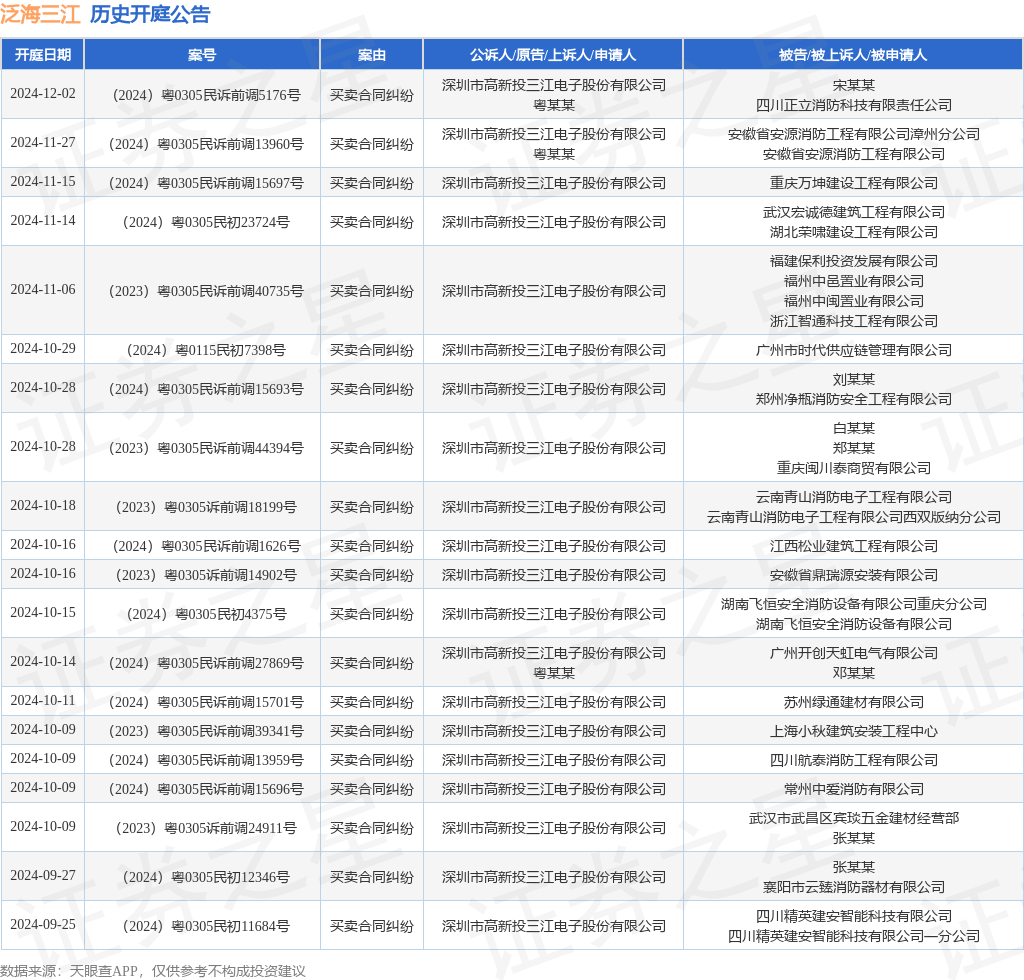This screenshot has width=1024, height=980.
Task: Select date 2024-10-14 cell
Action: (43, 661)
